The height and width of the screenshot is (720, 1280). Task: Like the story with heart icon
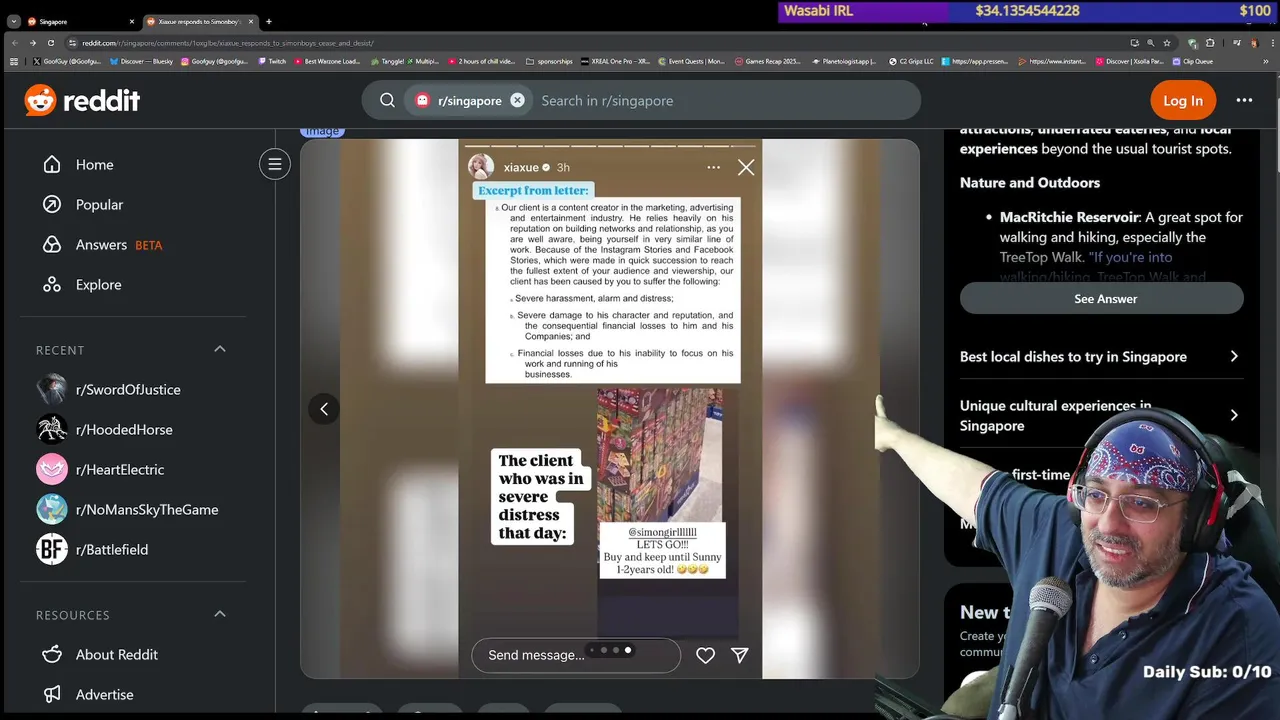(705, 655)
